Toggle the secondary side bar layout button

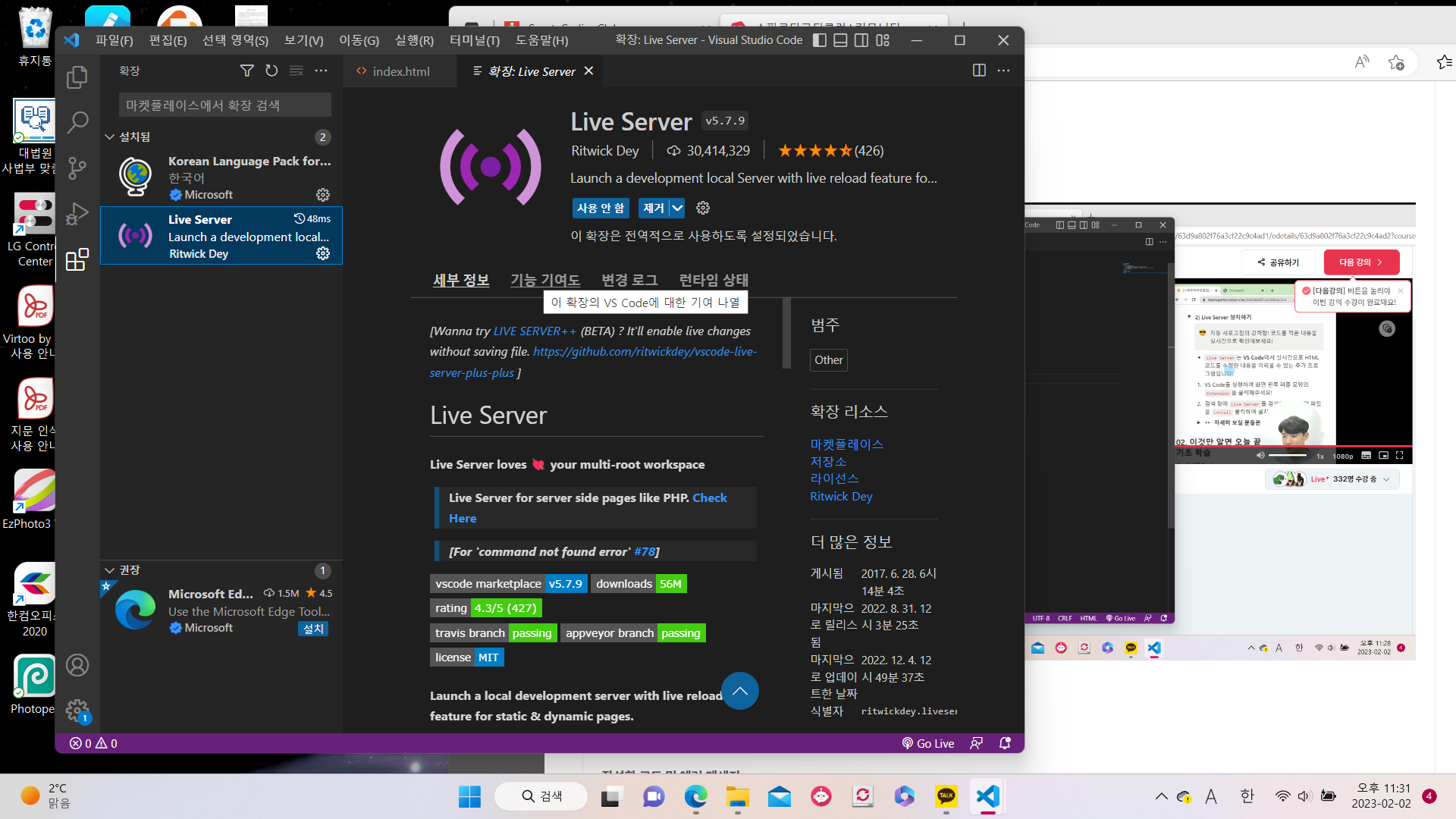(861, 40)
